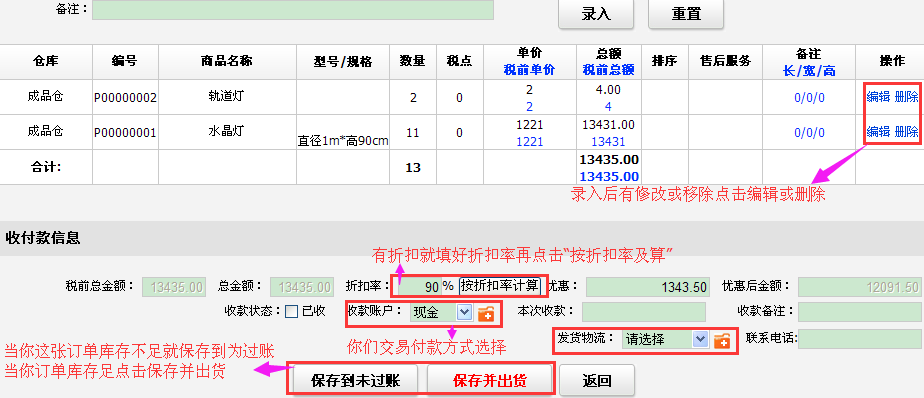Click 删除 link for 轨道灯 row

coord(906,97)
